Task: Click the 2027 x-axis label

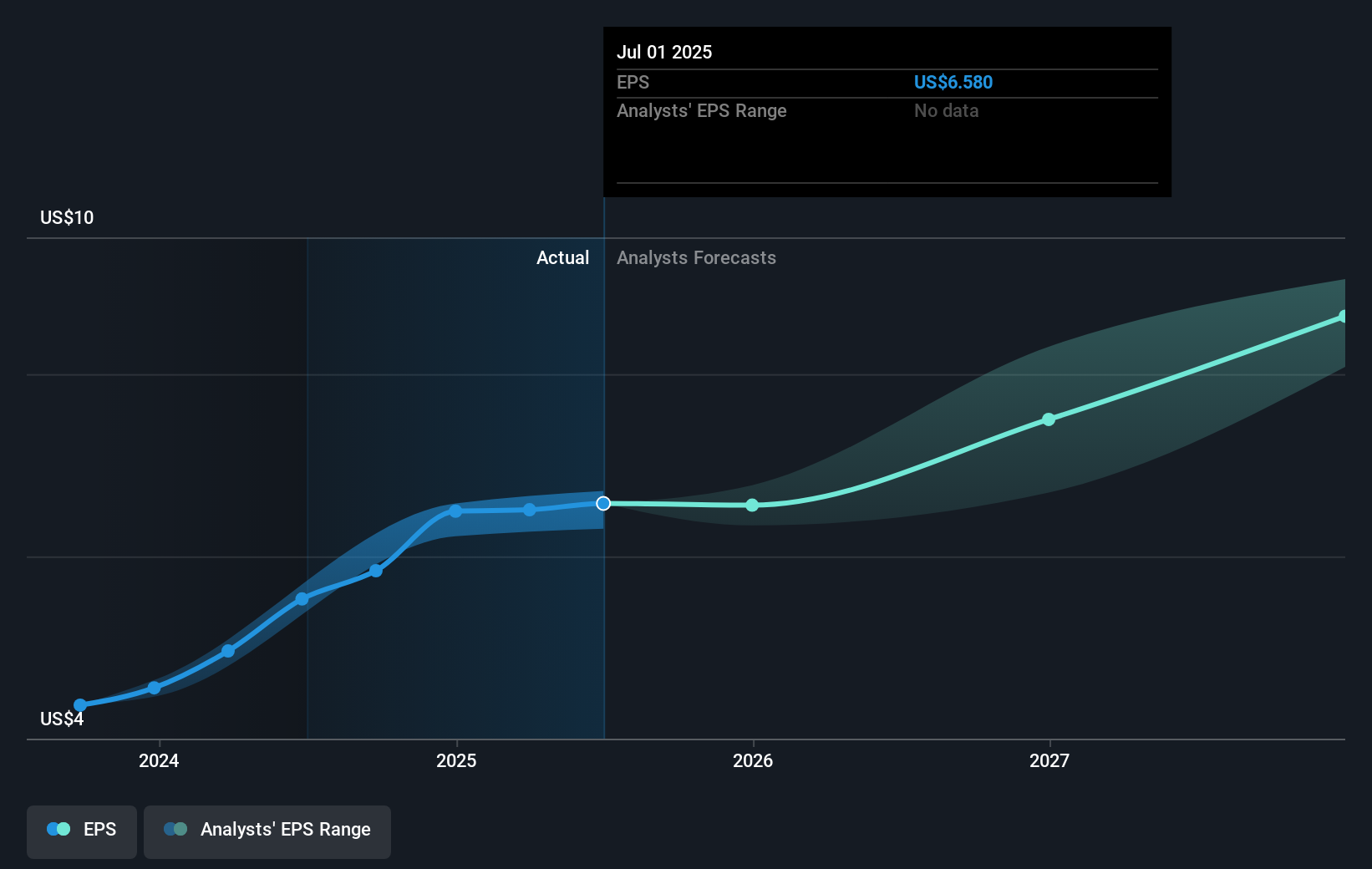Action: (x=1049, y=760)
